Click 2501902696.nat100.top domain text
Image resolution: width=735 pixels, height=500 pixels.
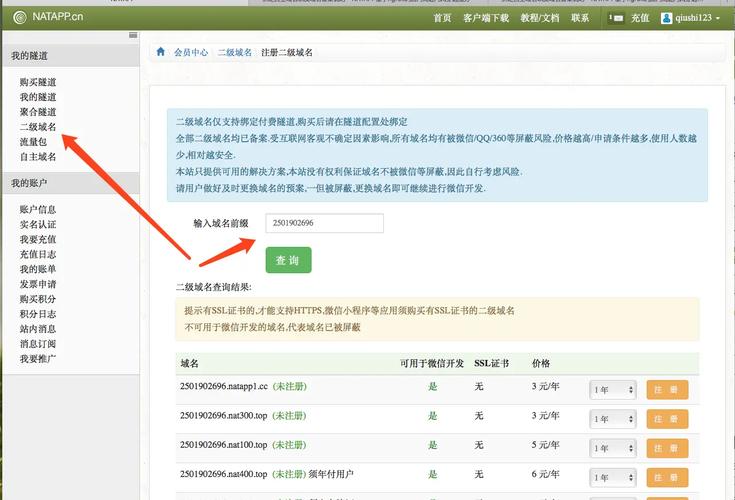tap(224, 445)
